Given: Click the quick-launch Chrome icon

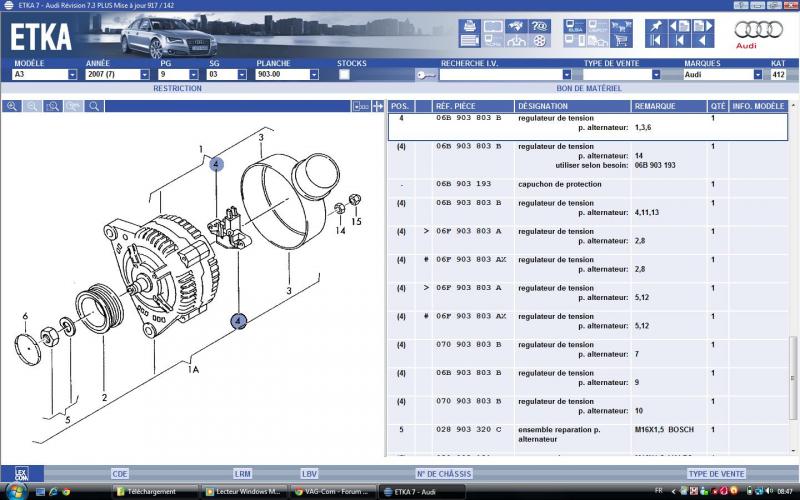Looking at the screenshot, I should (x=66, y=492).
